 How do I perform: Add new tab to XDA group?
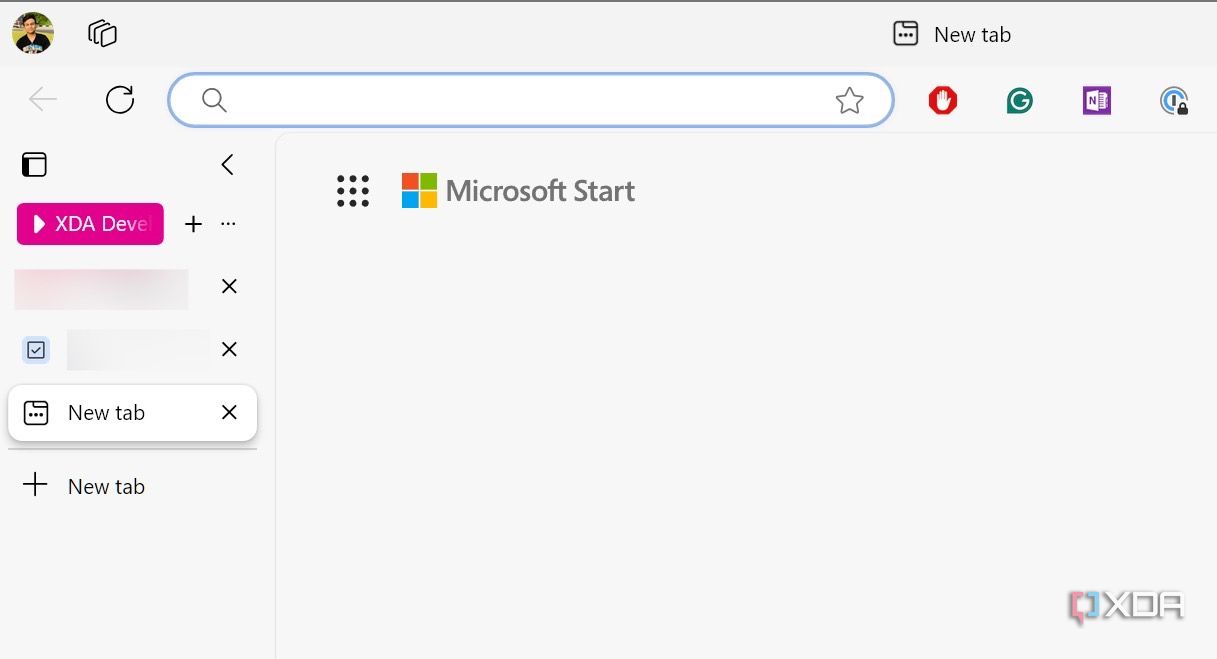[x=194, y=224]
